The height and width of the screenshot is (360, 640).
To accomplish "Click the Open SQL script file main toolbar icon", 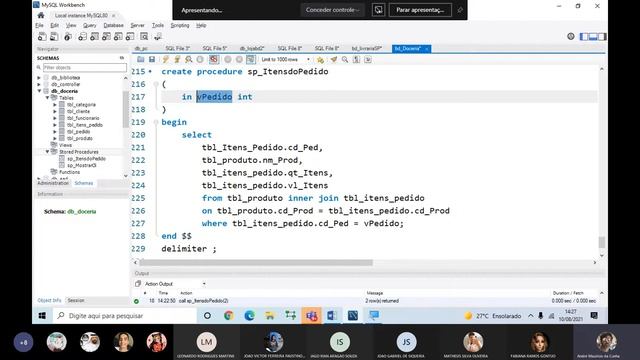I will tap(54, 37).
